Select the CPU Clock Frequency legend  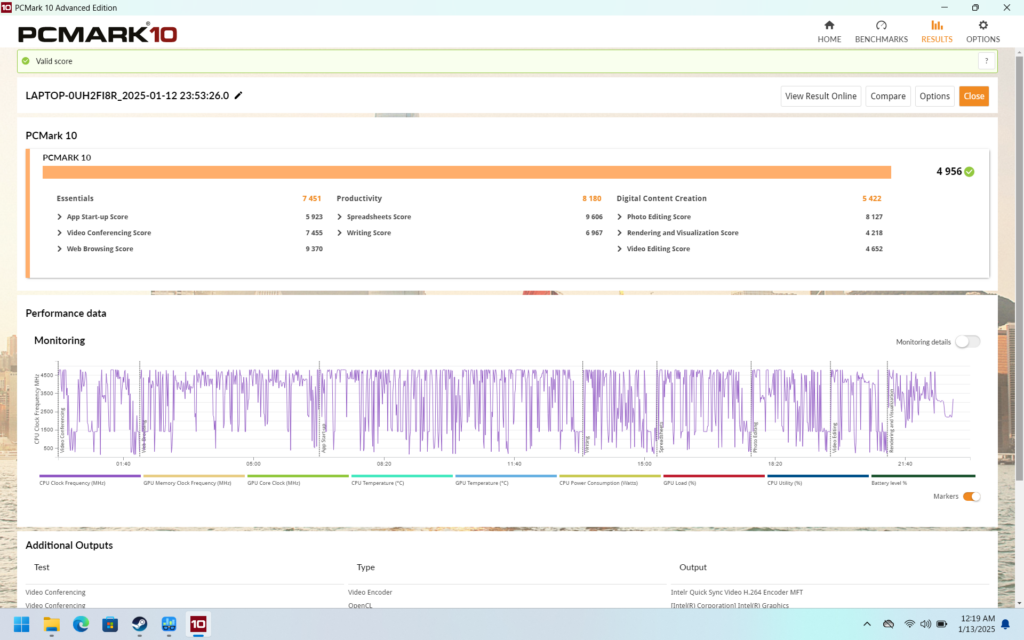89,480
